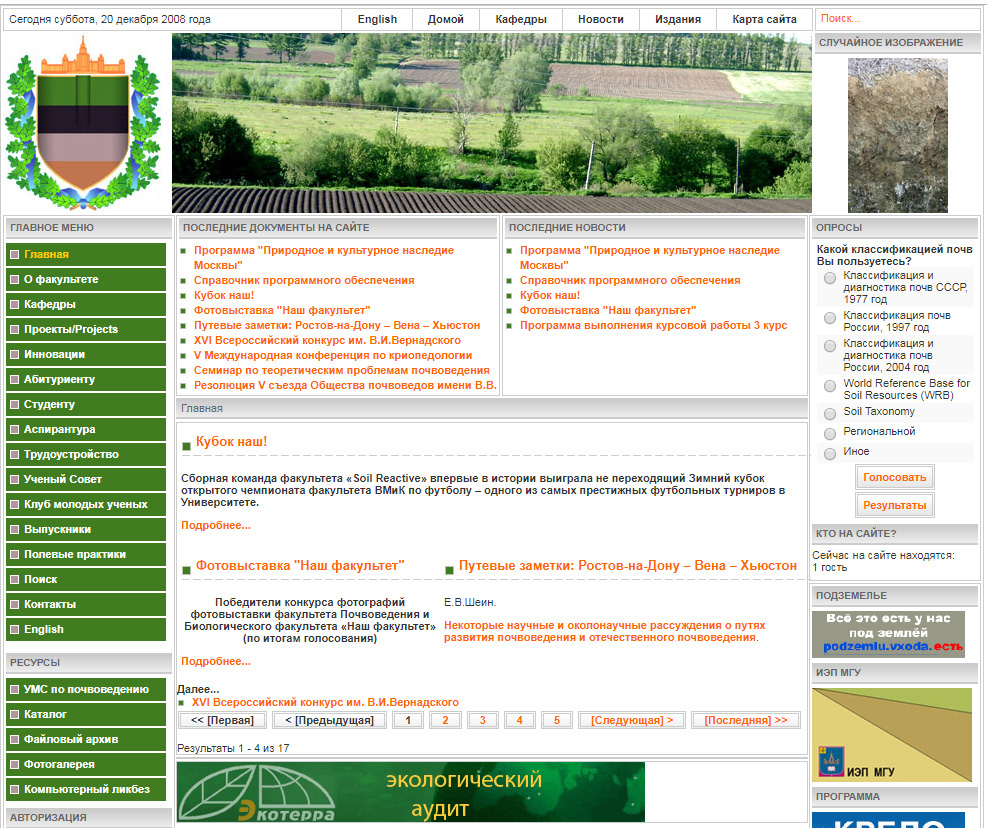Select 'Полевые практики' from the main menu
Screen dimensions: 987x828
click(86, 555)
